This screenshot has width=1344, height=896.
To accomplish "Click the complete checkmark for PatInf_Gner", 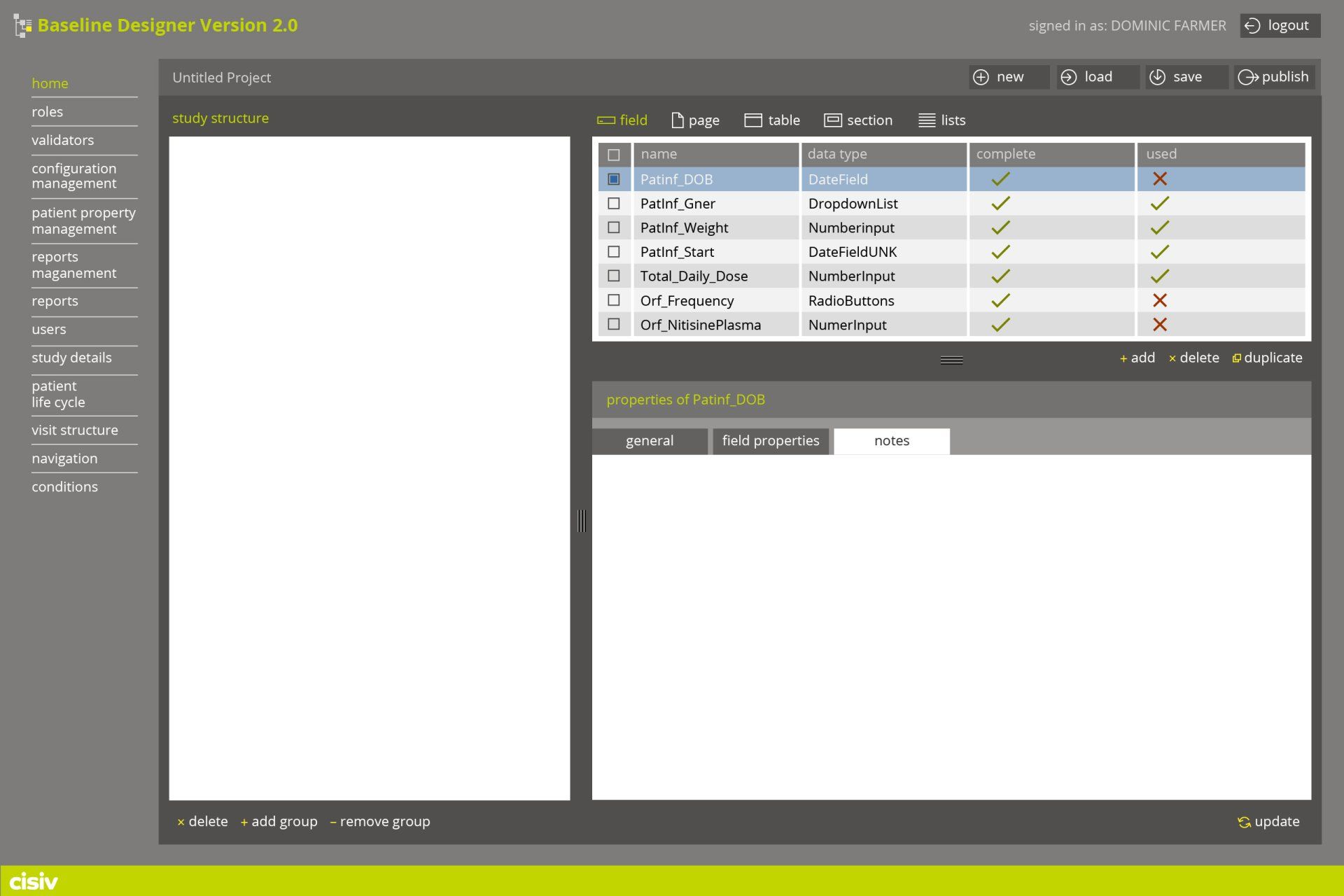I will coord(1001,204).
